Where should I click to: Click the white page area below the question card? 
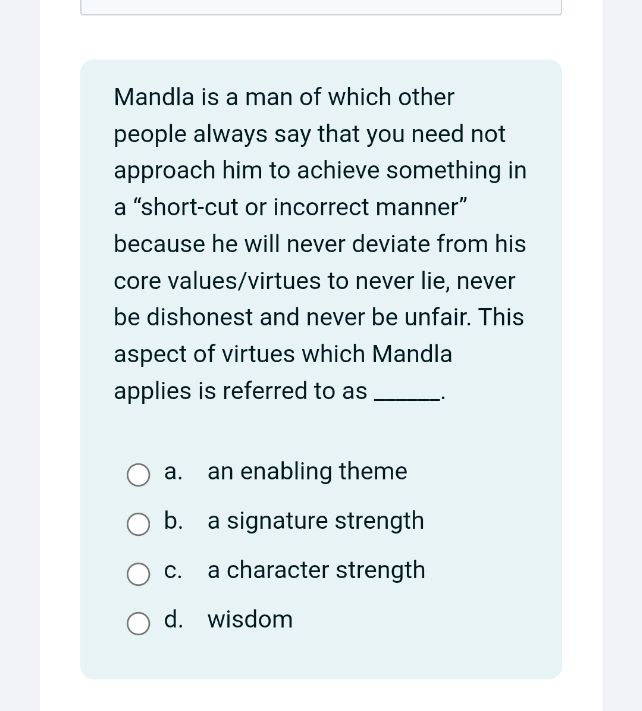321,695
